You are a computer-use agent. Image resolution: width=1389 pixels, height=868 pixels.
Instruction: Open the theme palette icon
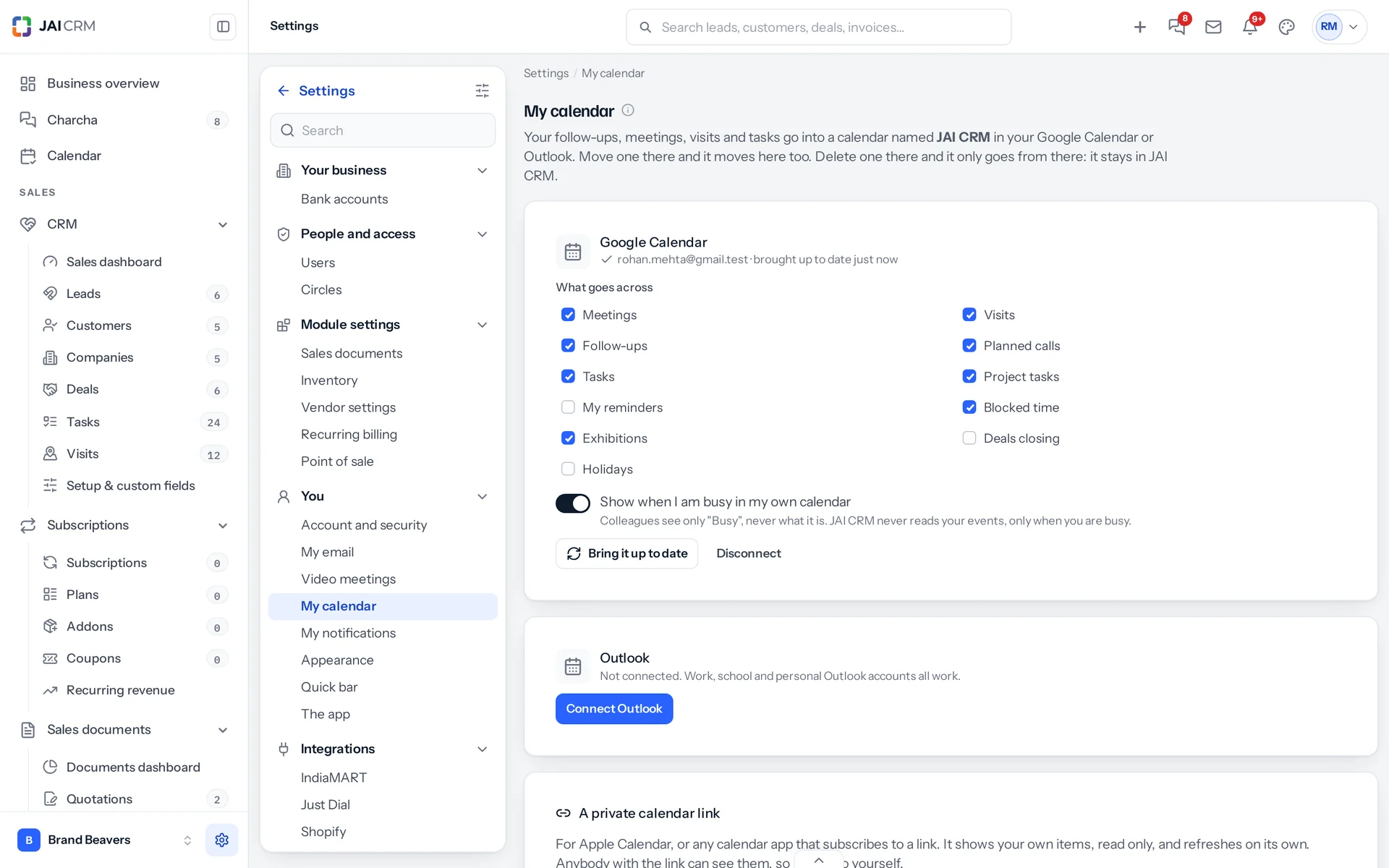(x=1286, y=27)
